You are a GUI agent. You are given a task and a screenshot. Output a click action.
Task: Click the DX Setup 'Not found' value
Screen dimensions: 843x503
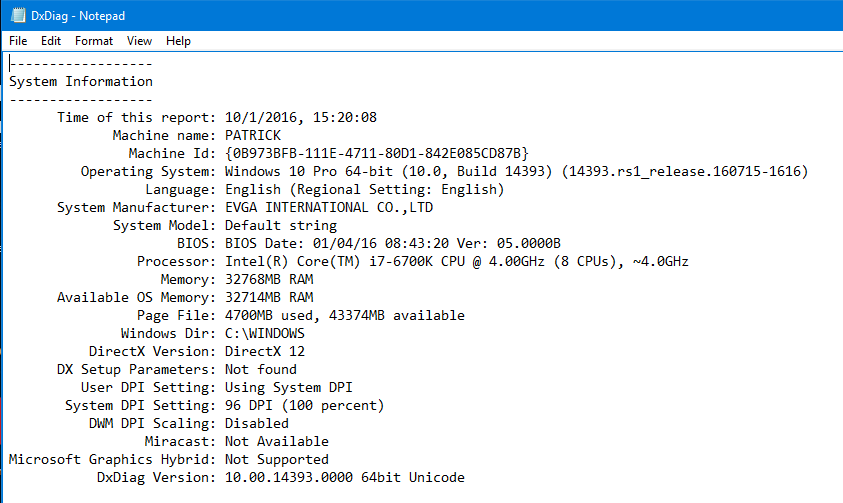[261, 370]
